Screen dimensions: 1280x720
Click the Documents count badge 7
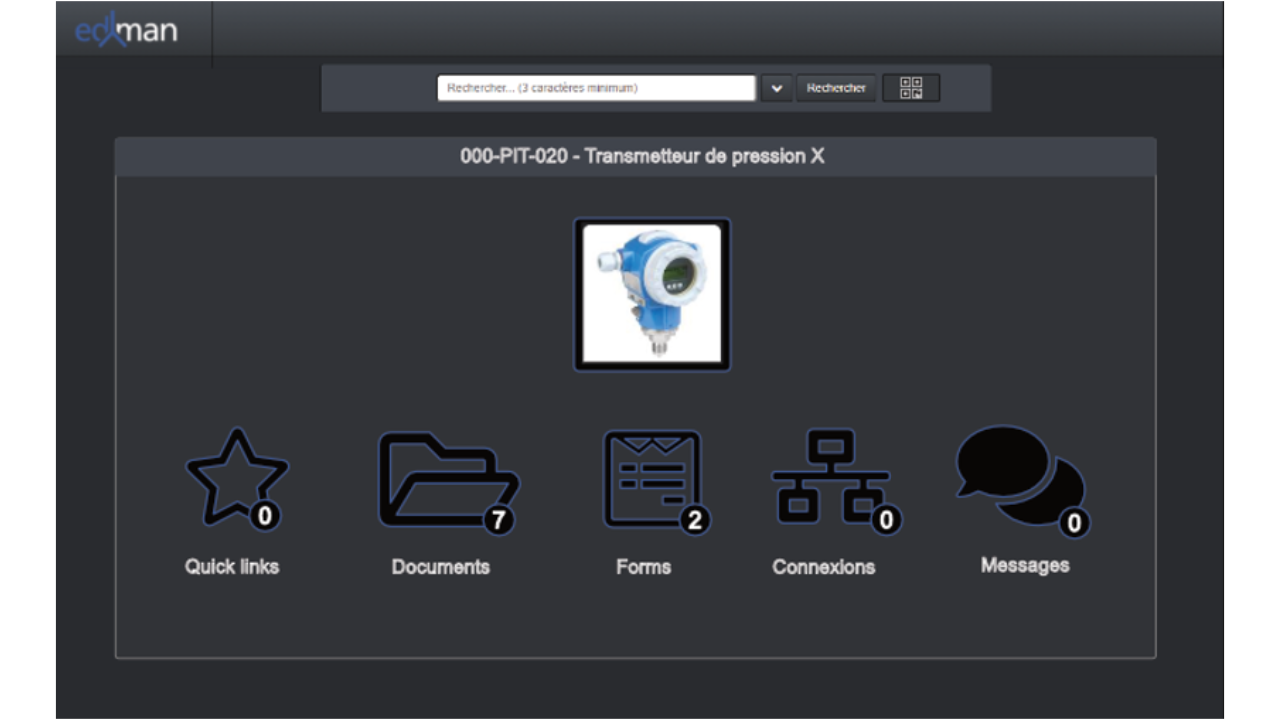pyautogui.click(x=498, y=519)
